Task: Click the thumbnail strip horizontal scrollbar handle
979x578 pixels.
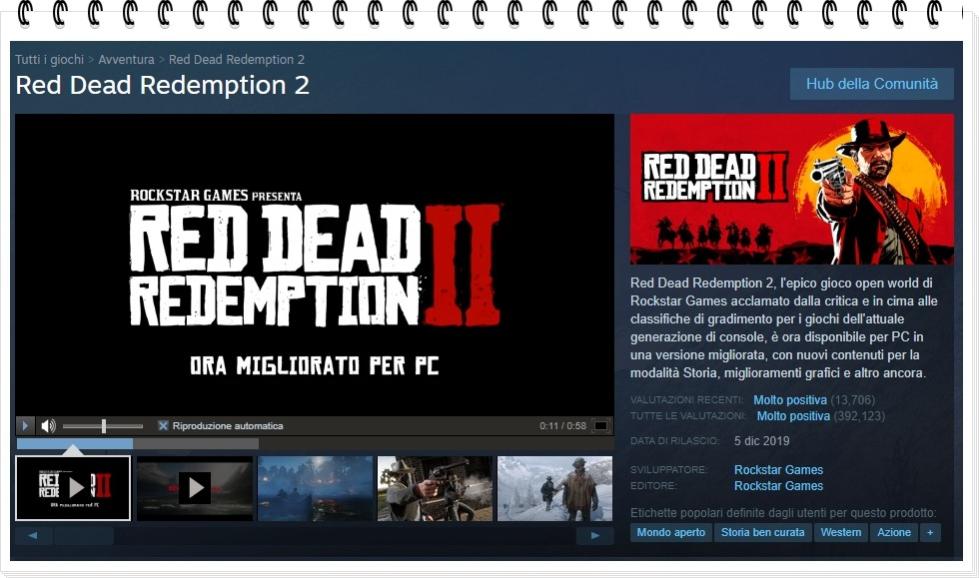Action: coord(84,535)
